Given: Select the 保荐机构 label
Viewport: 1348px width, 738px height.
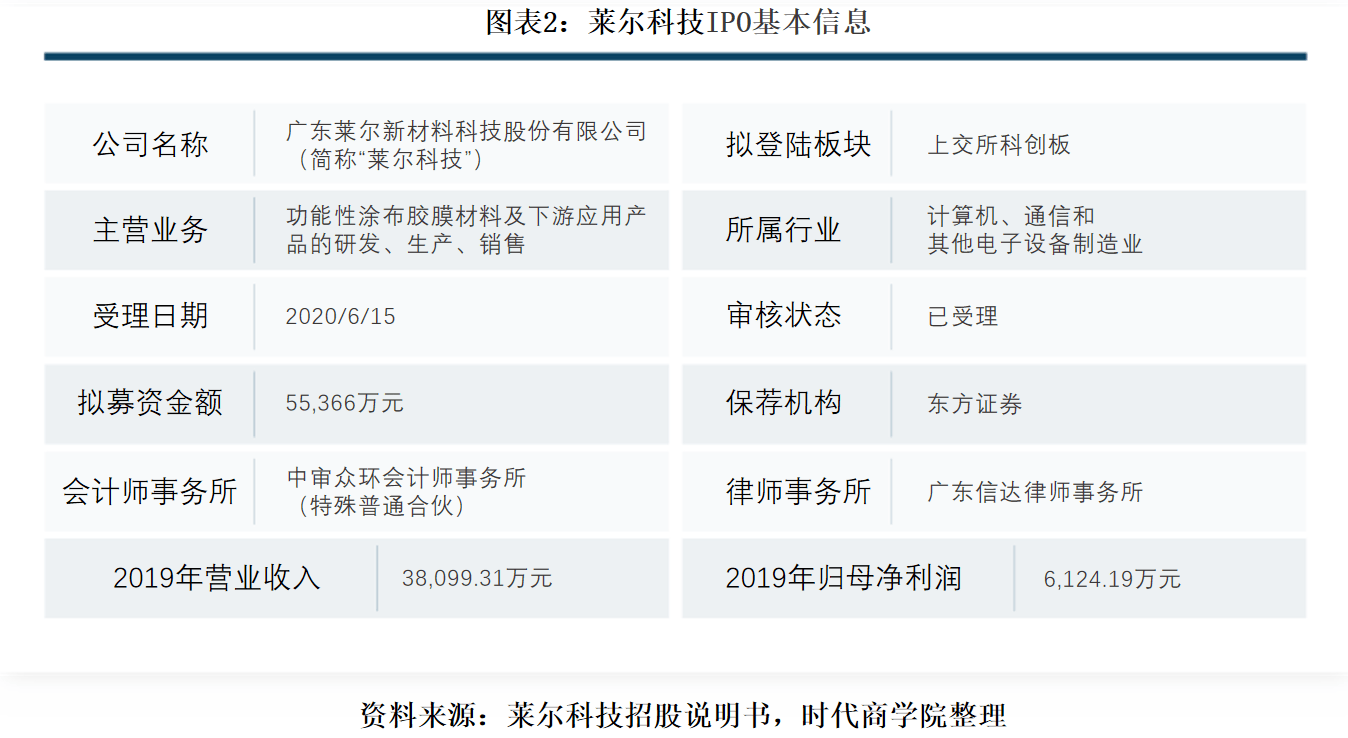Looking at the screenshot, I should pos(783,403).
